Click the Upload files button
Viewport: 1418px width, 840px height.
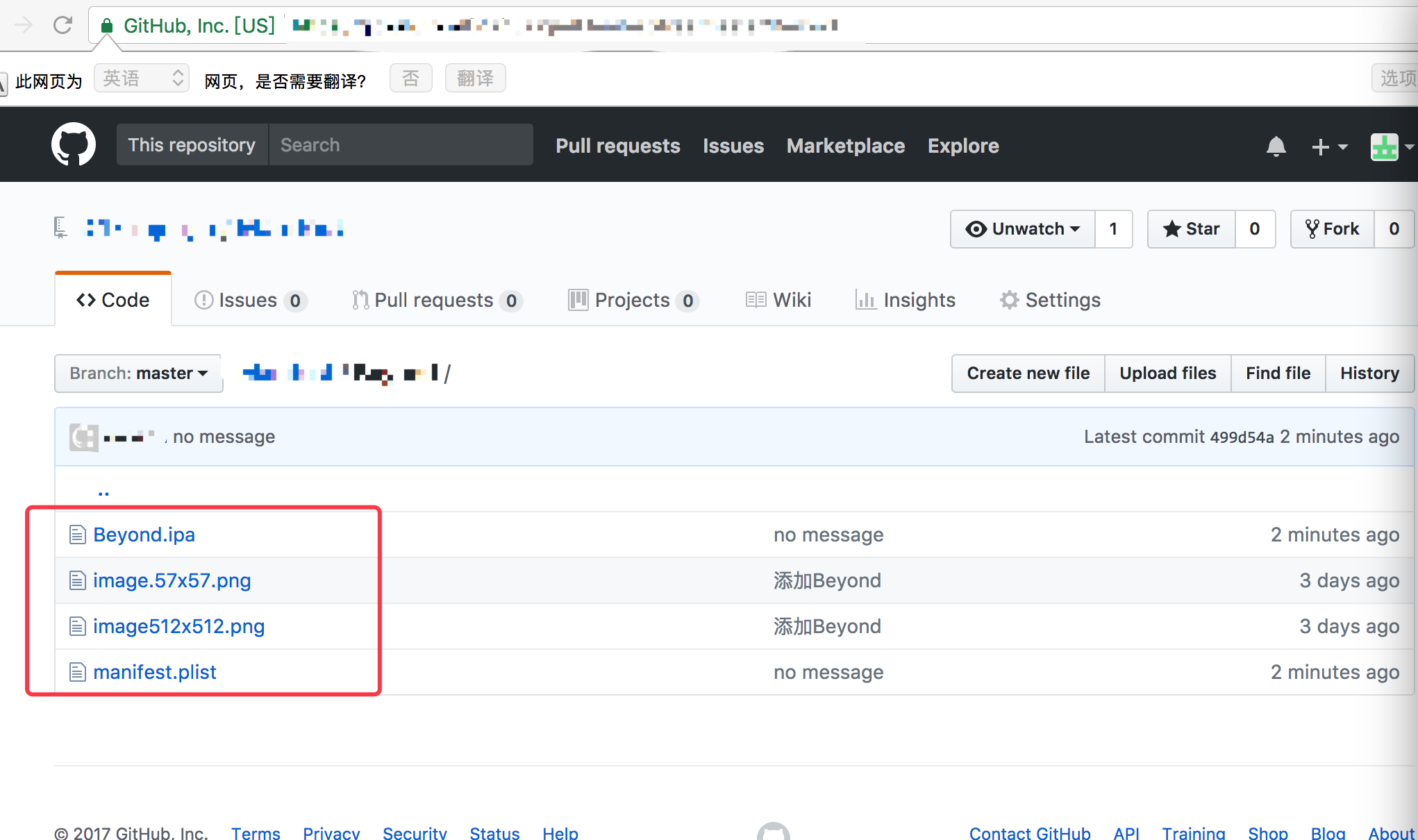pyautogui.click(x=1167, y=373)
